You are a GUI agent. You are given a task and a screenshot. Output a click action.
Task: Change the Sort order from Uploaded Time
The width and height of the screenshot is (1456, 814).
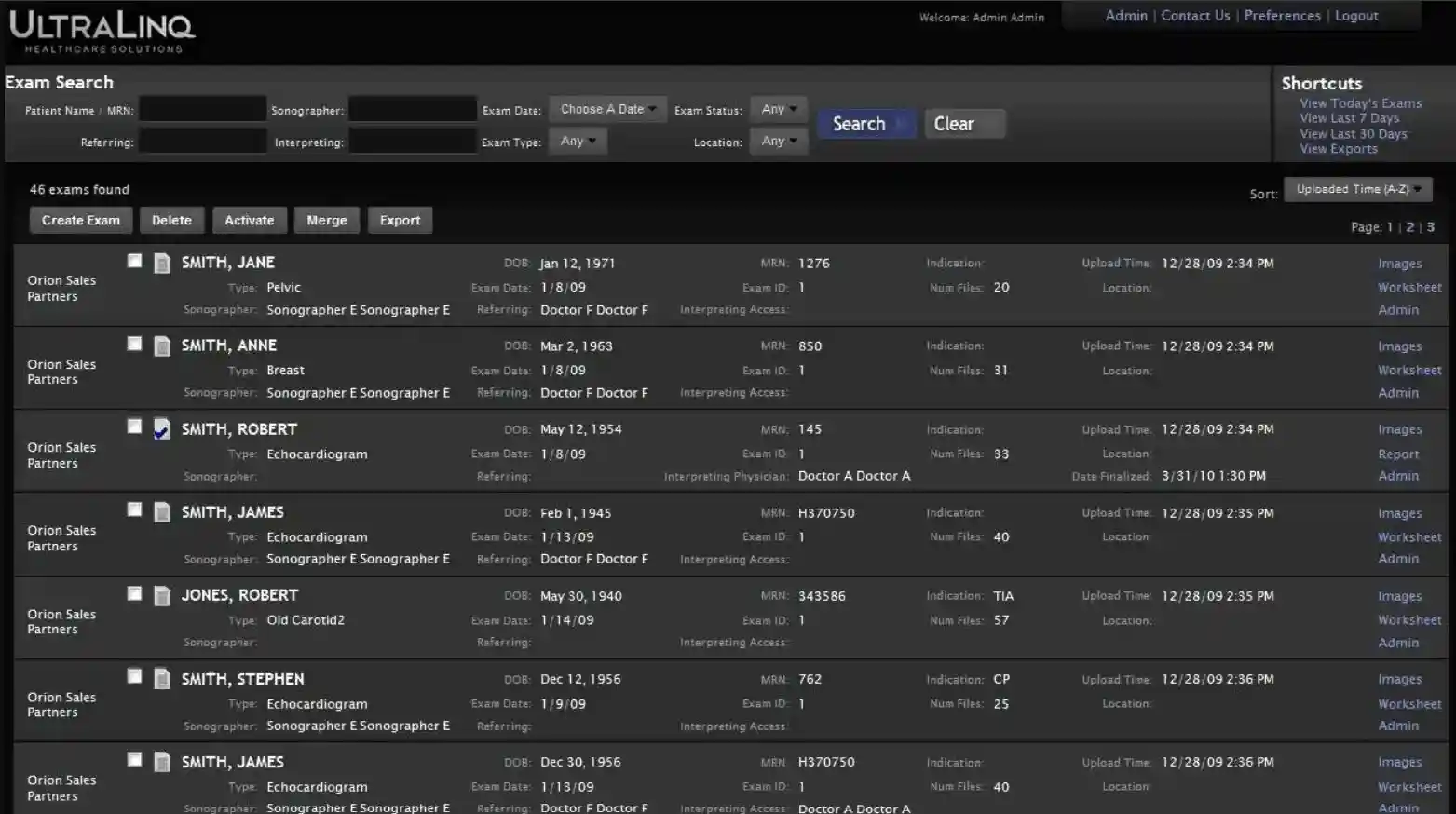1357,189
